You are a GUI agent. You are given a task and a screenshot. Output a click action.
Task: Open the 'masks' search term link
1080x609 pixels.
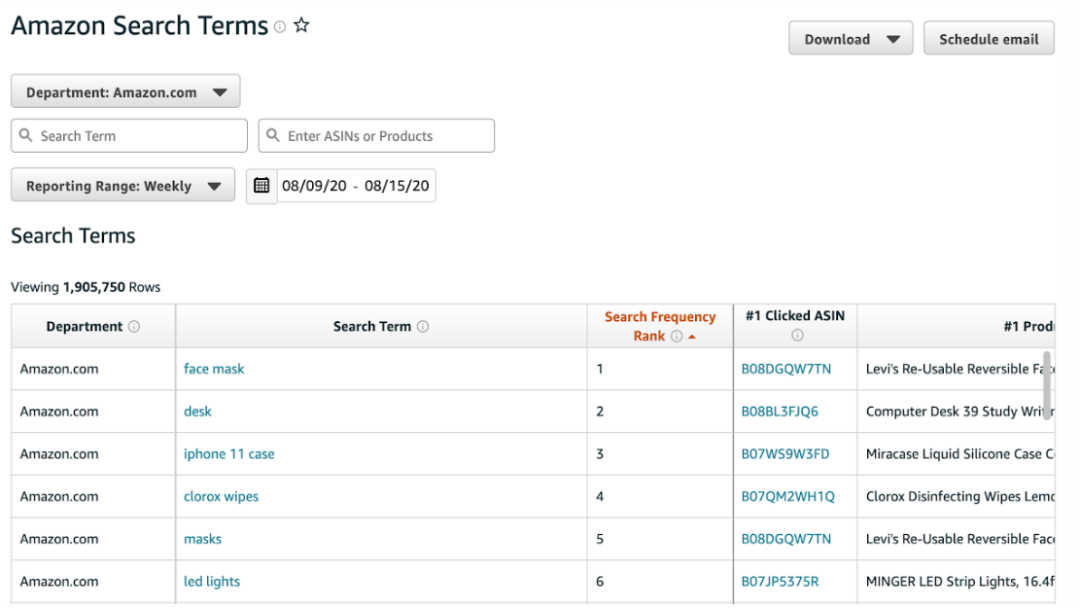(202, 539)
